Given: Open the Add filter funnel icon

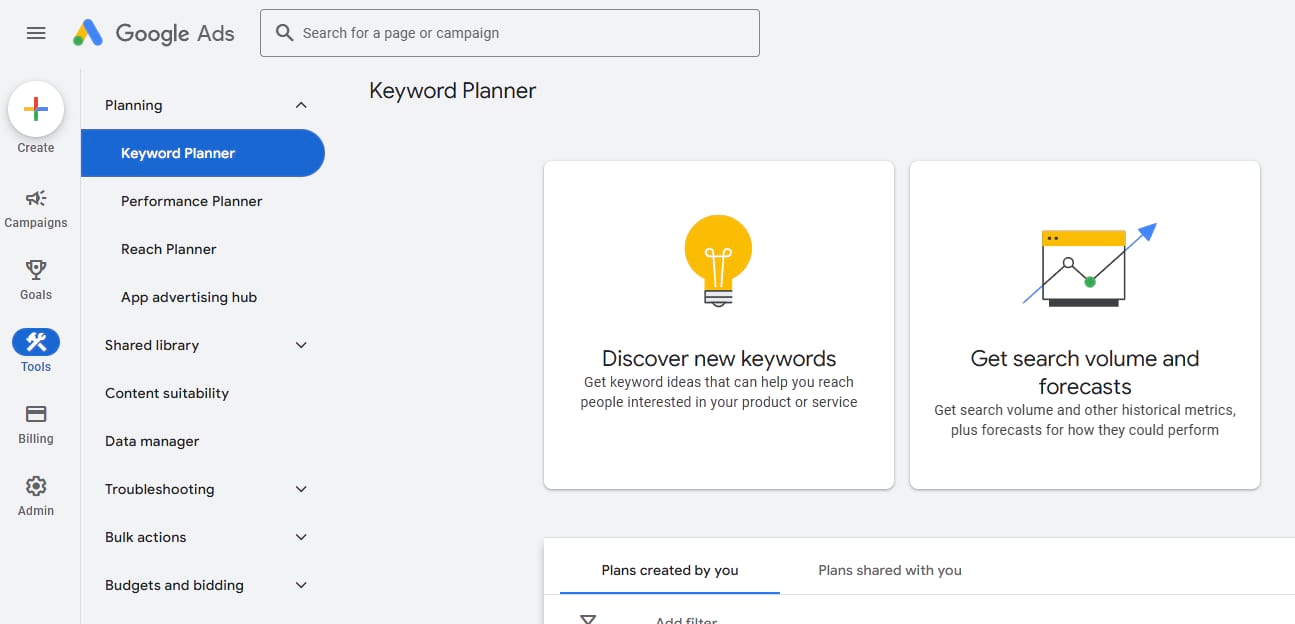Looking at the screenshot, I should (x=588, y=618).
